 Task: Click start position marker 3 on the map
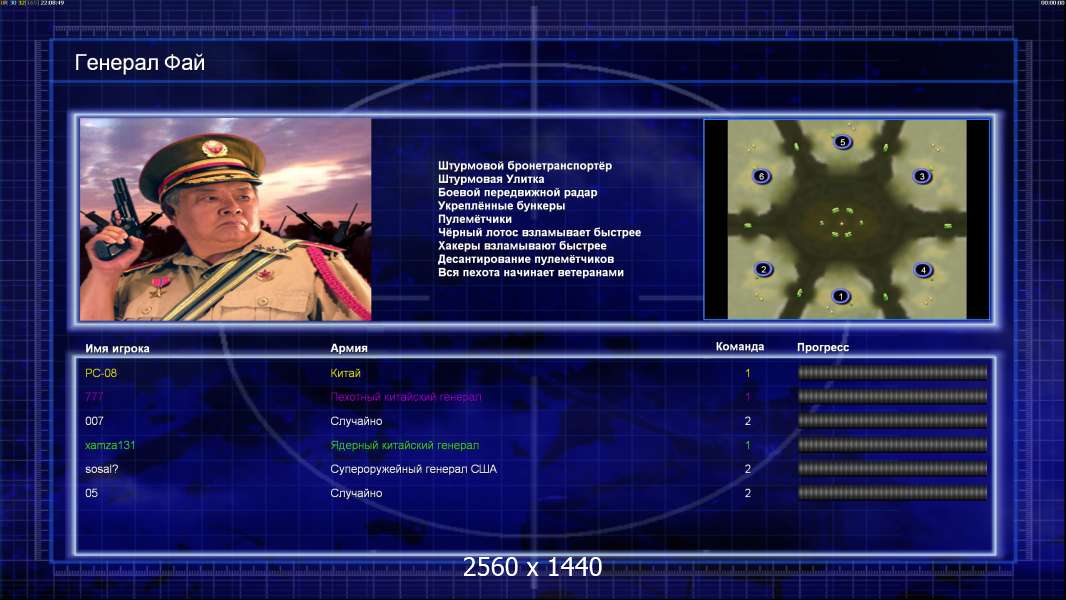[x=922, y=176]
